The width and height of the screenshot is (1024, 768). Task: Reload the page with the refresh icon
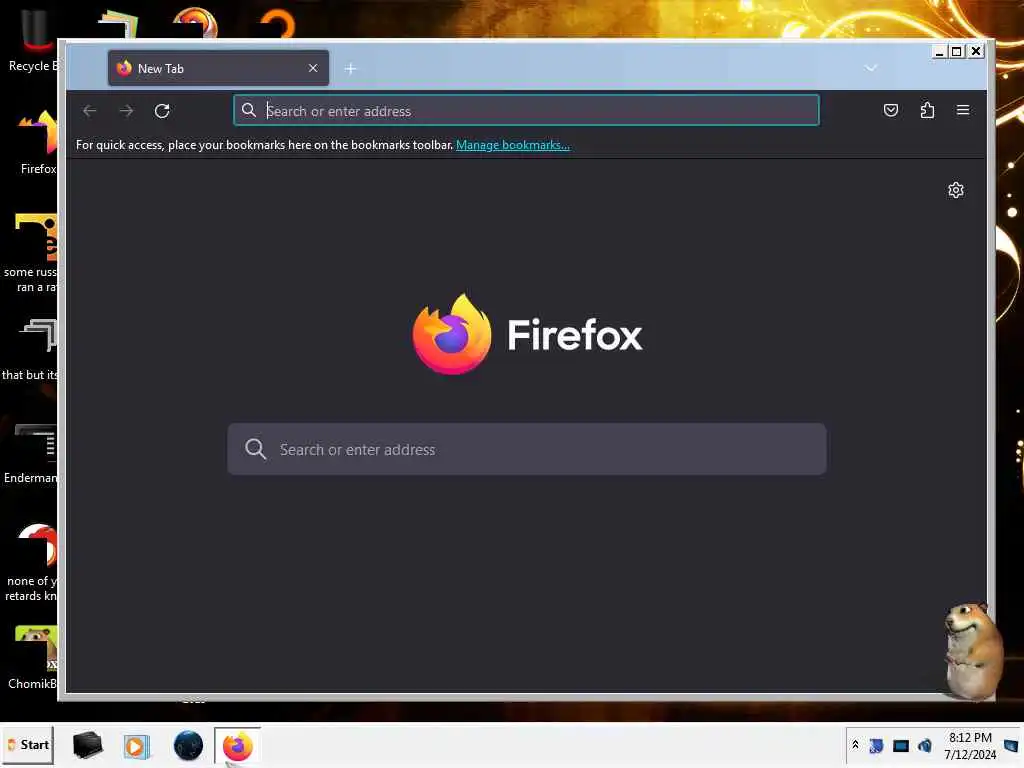tap(162, 111)
